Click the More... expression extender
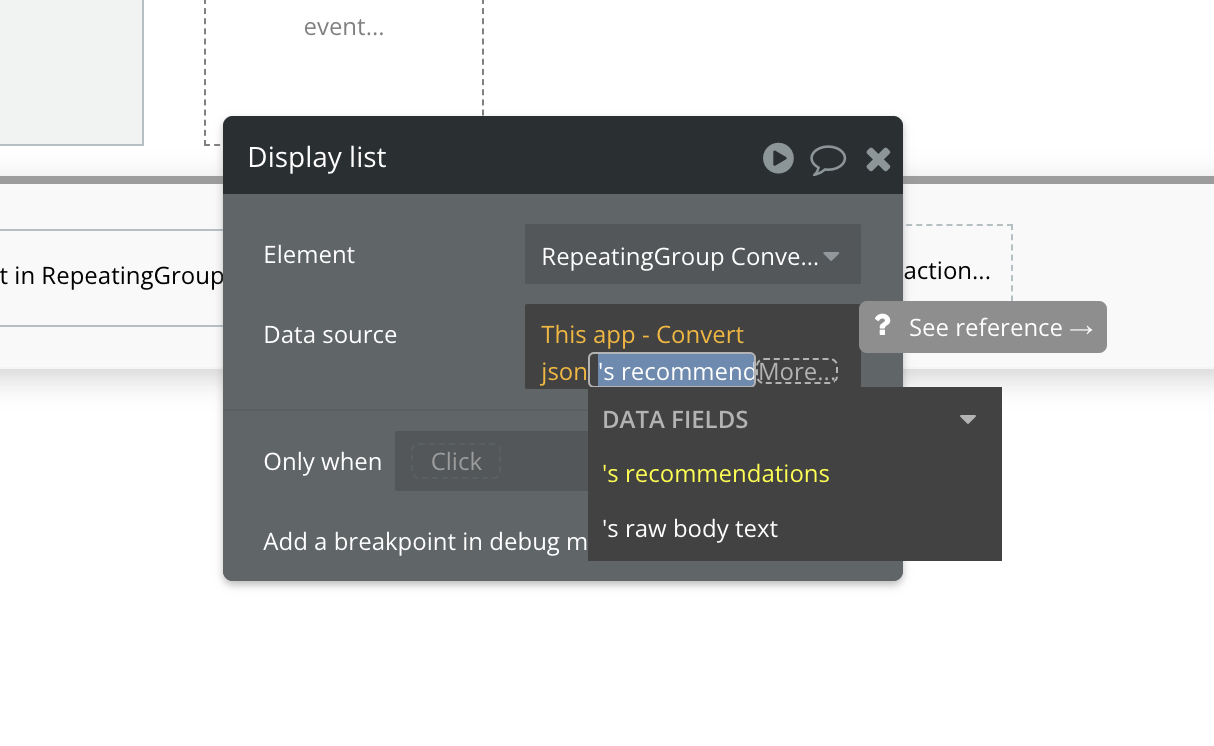The width and height of the screenshot is (1214, 746). point(796,372)
